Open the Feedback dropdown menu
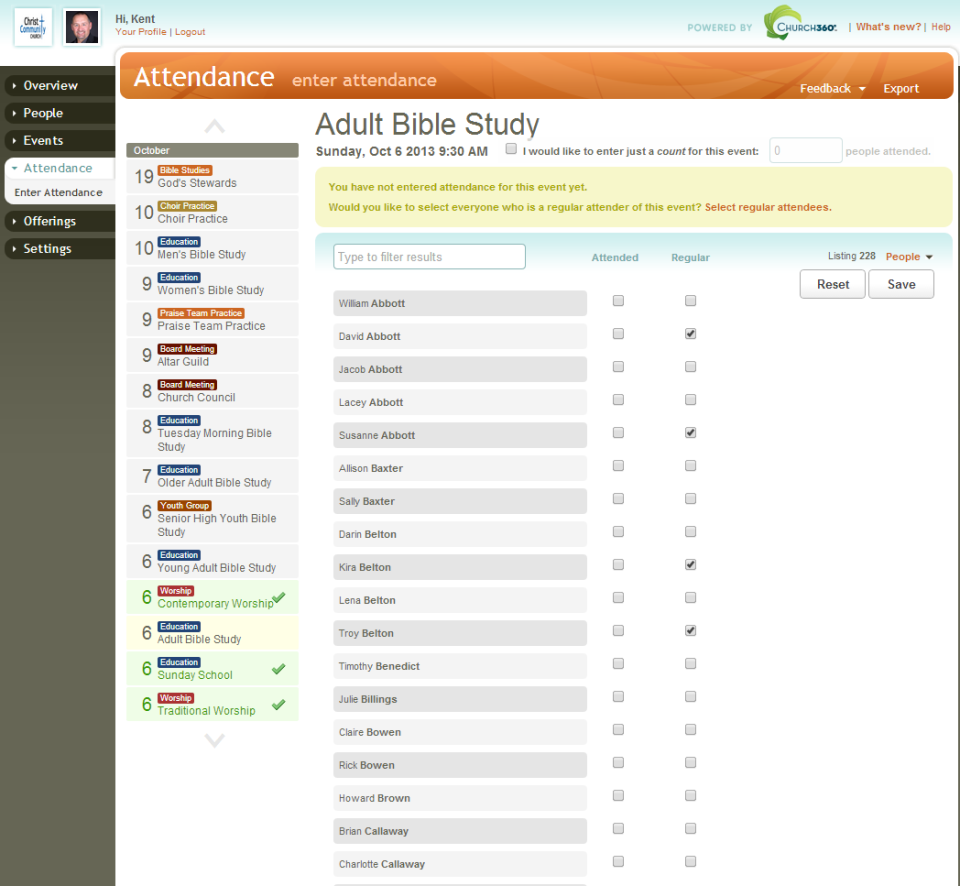The width and height of the screenshot is (960, 886). pyautogui.click(x=832, y=89)
